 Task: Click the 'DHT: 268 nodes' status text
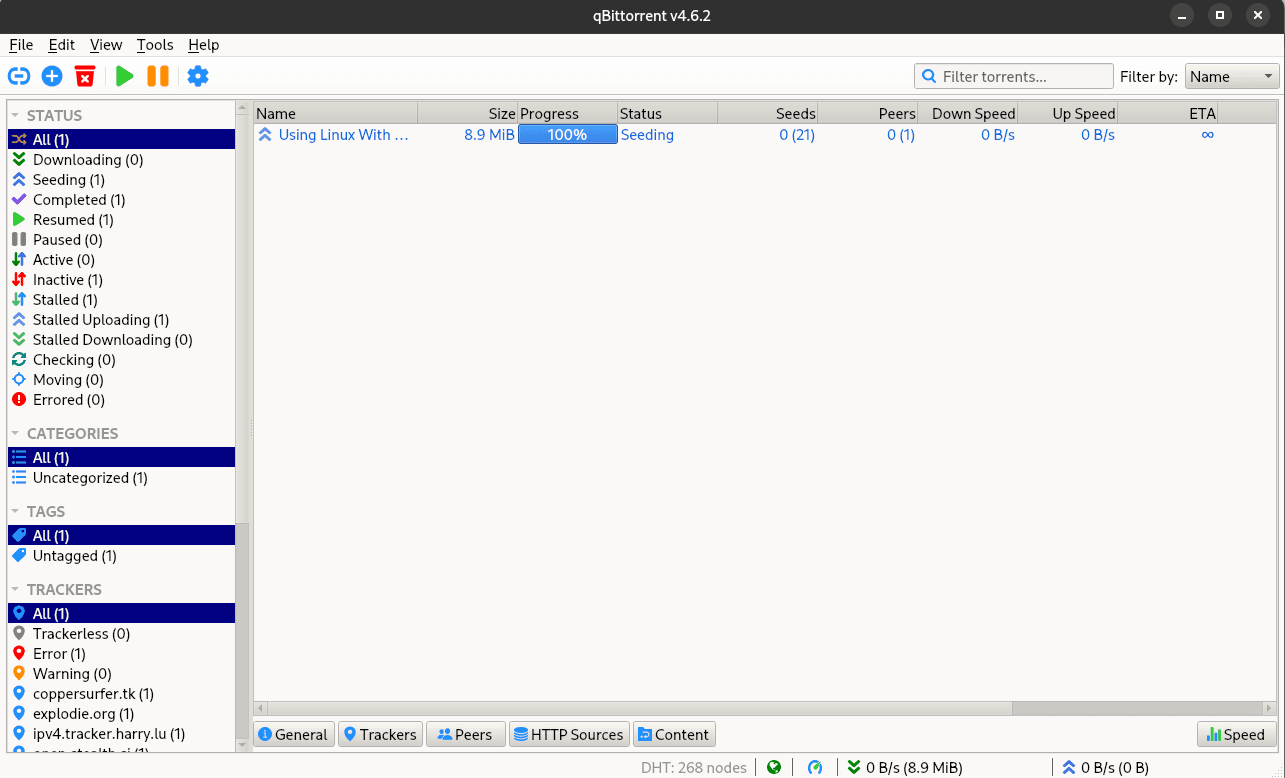click(x=694, y=767)
